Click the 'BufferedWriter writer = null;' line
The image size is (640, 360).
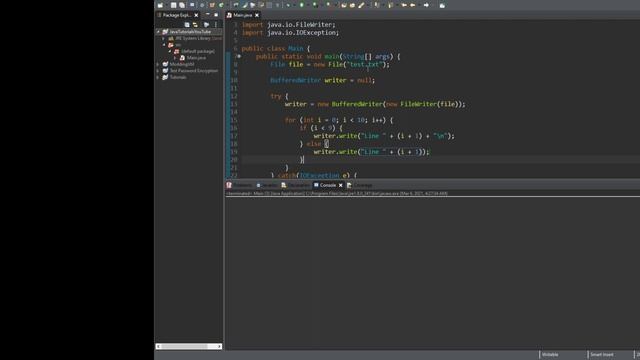tap(322, 80)
